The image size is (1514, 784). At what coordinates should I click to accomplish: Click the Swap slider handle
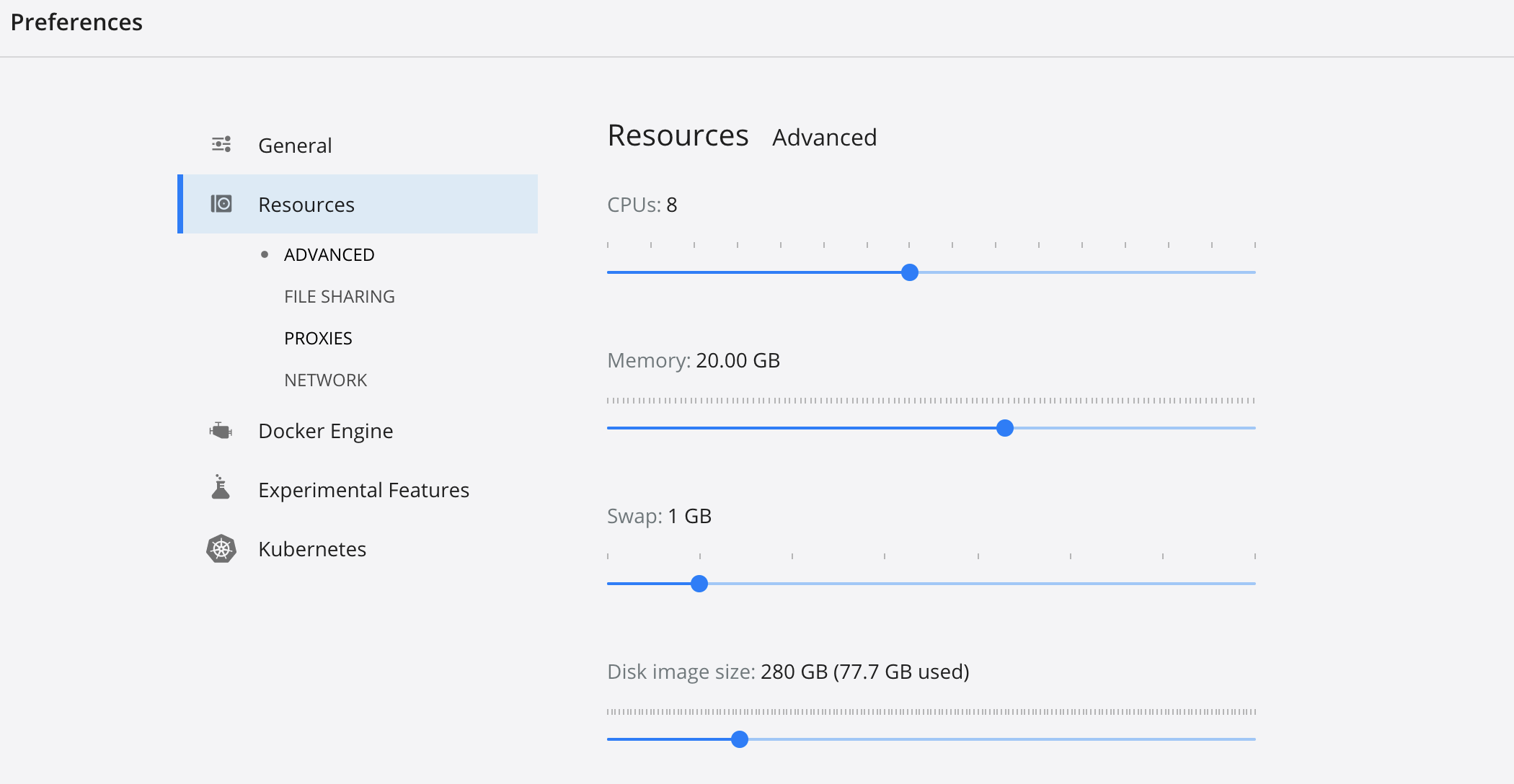coord(698,584)
